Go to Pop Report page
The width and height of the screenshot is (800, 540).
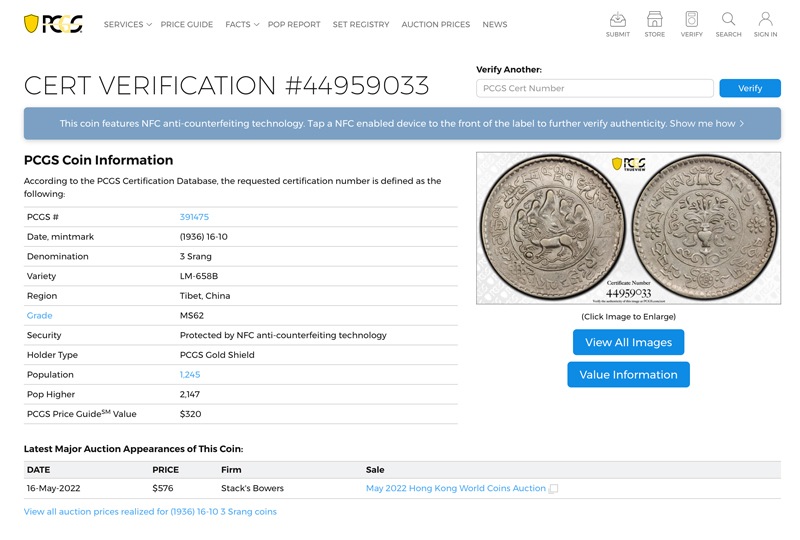pyautogui.click(x=294, y=24)
